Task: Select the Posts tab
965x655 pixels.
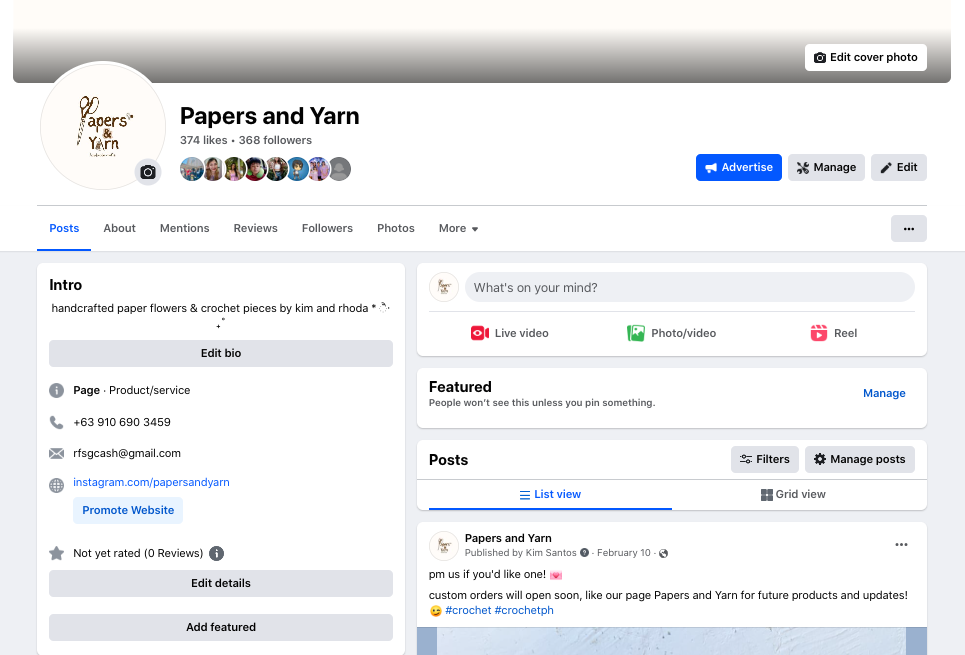Action: [x=64, y=228]
